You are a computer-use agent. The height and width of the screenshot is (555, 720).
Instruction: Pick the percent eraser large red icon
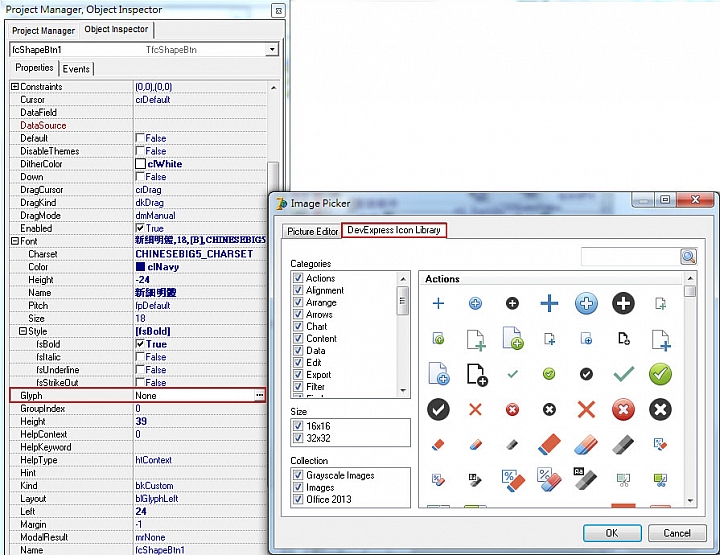[513, 480]
